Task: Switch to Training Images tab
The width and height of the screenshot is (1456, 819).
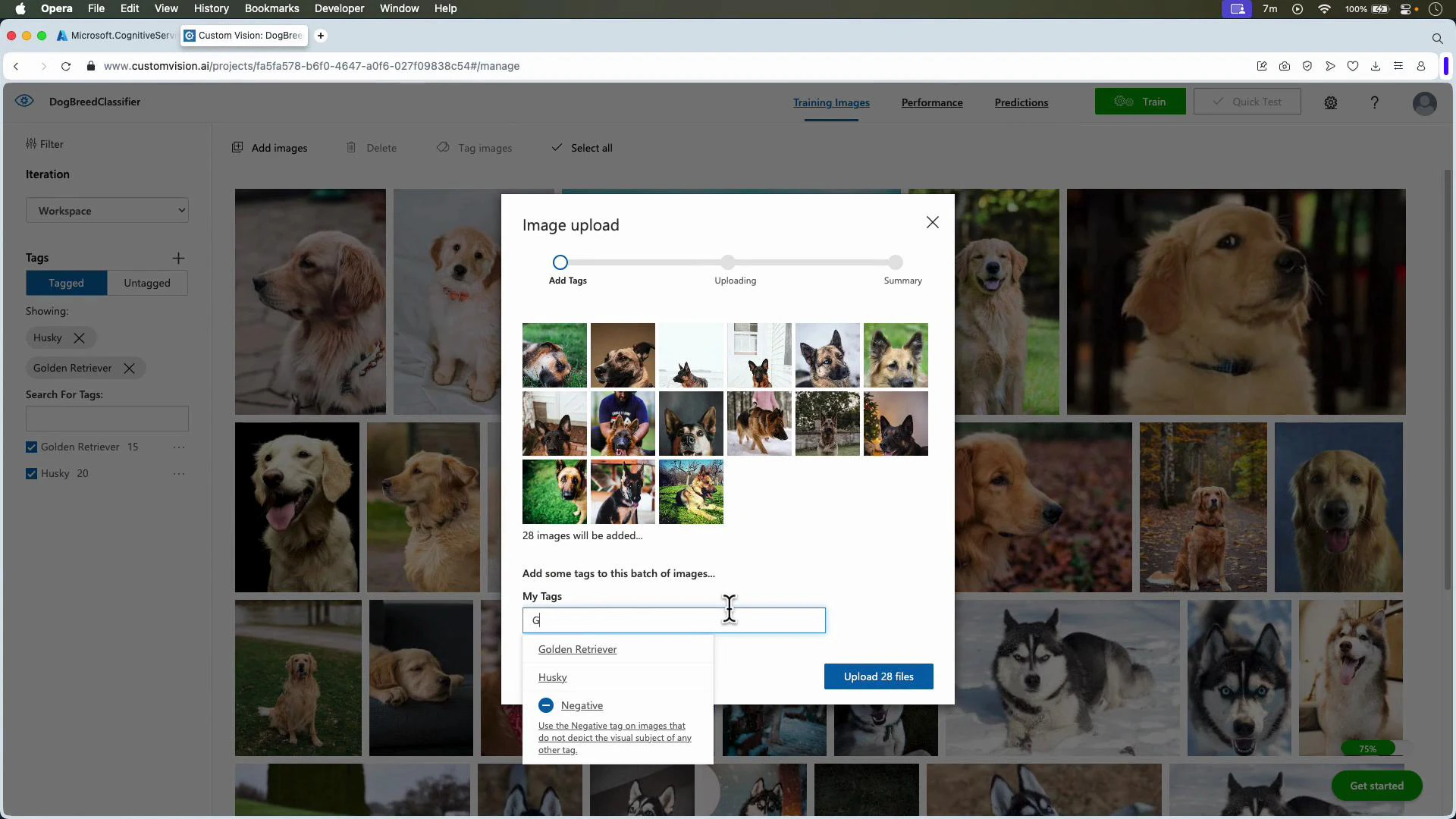Action: (831, 102)
